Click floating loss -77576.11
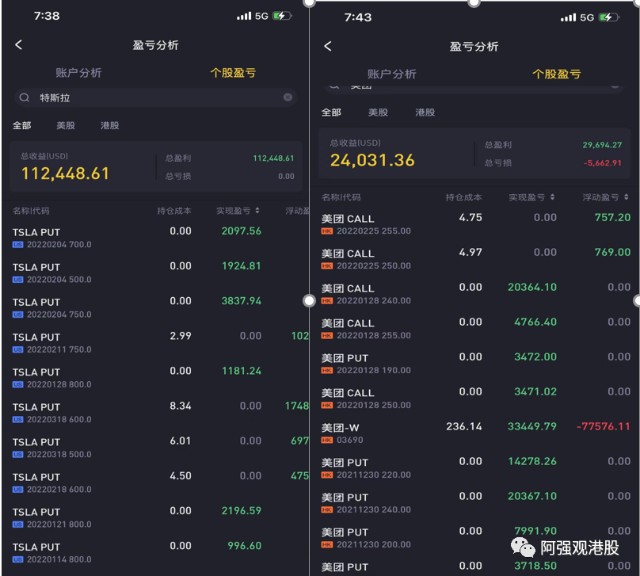 603,427
